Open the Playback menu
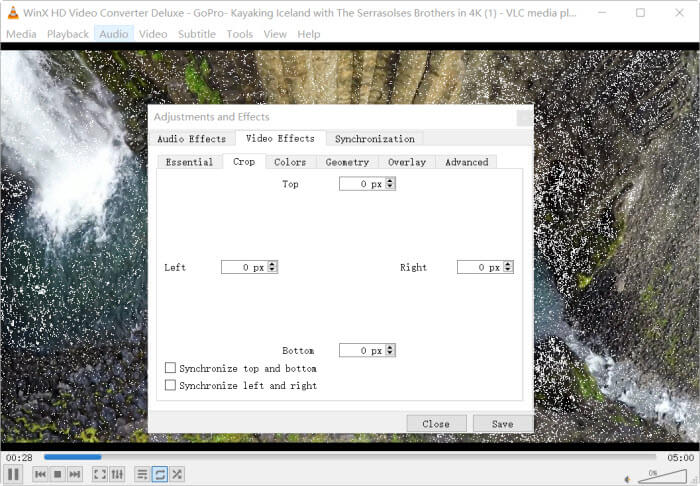700x486 pixels. point(67,34)
